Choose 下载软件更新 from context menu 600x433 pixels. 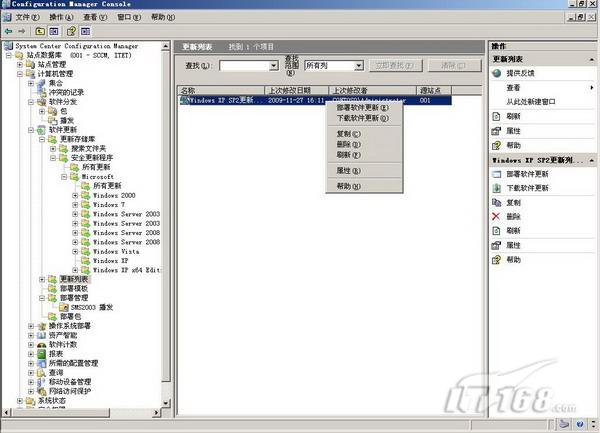point(364,118)
